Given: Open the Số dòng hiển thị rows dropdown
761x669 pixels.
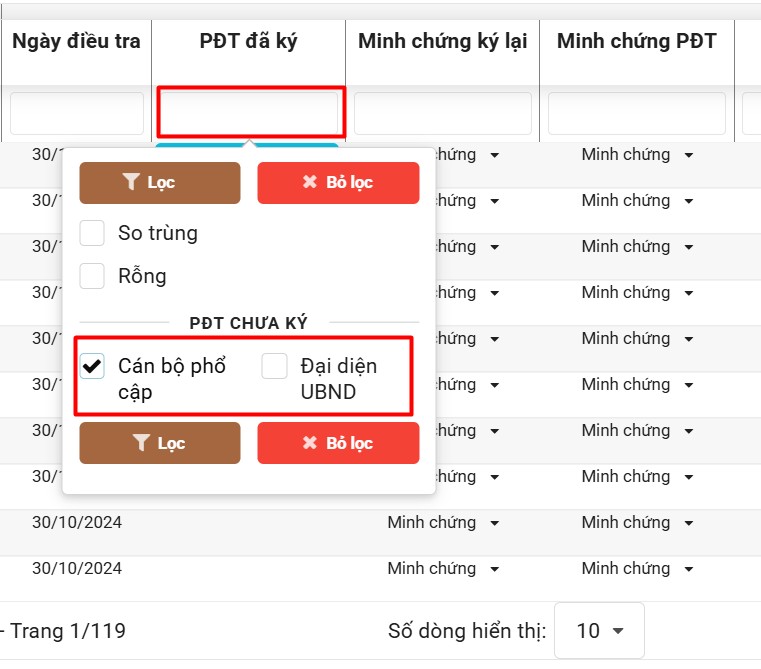Looking at the screenshot, I should tap(599, 631).
